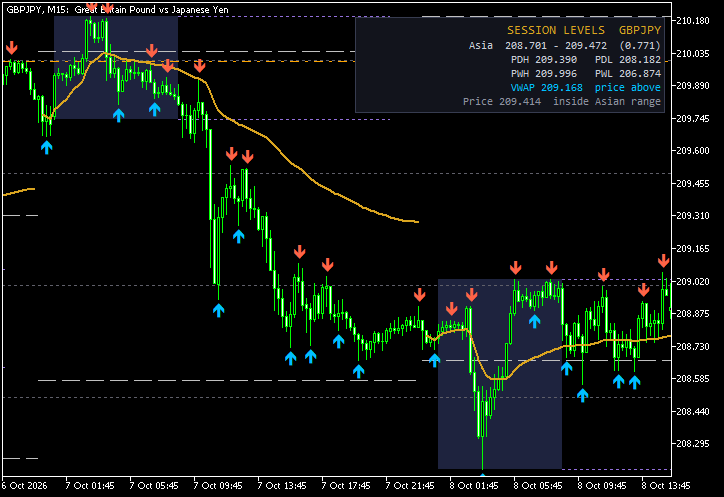Click the 208.585 price axis label
Screen dimensions: 724x497
click(x=693, y=379)
